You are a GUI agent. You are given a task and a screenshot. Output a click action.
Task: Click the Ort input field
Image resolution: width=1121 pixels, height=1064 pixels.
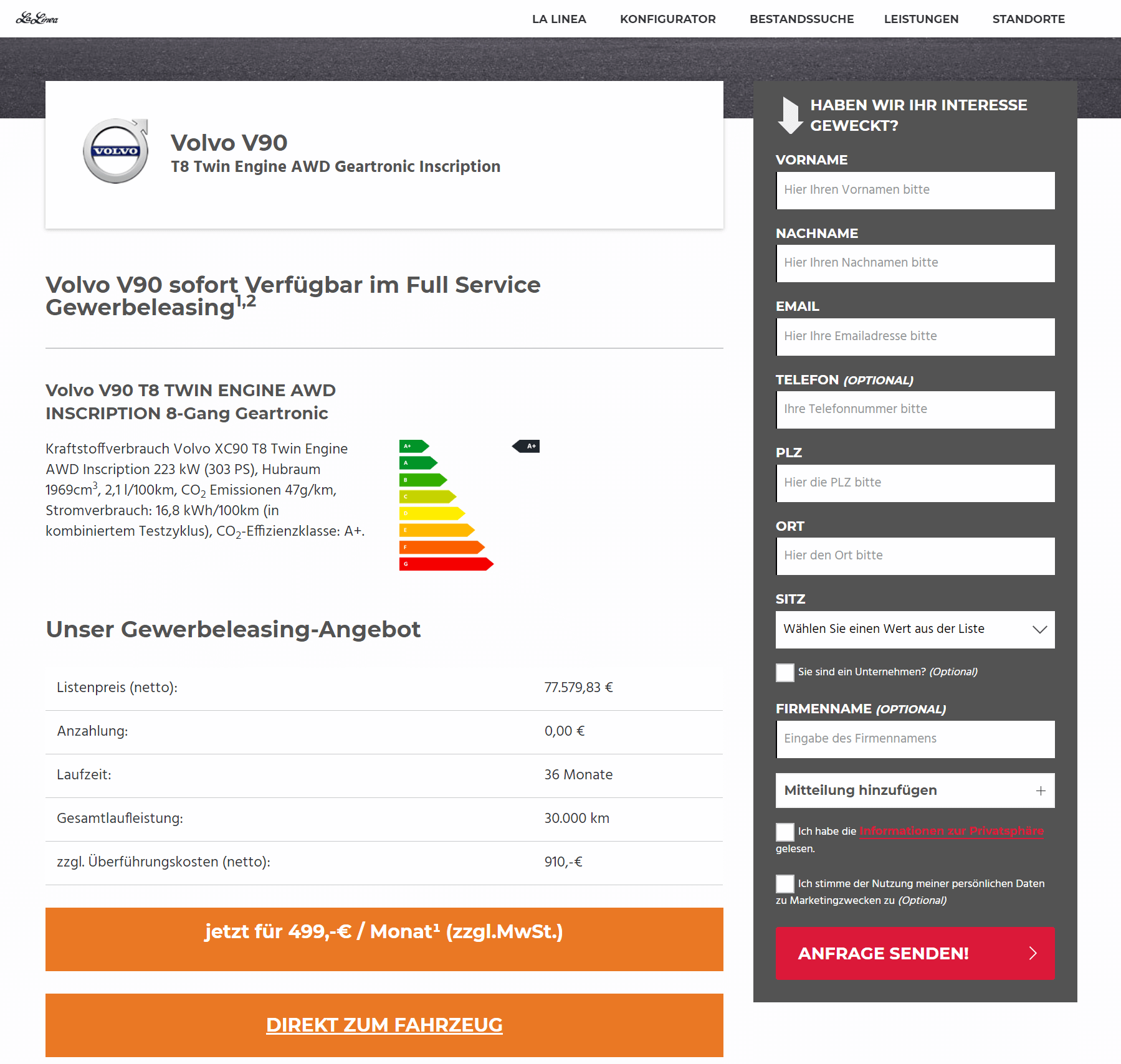click(x=915, y=556)
